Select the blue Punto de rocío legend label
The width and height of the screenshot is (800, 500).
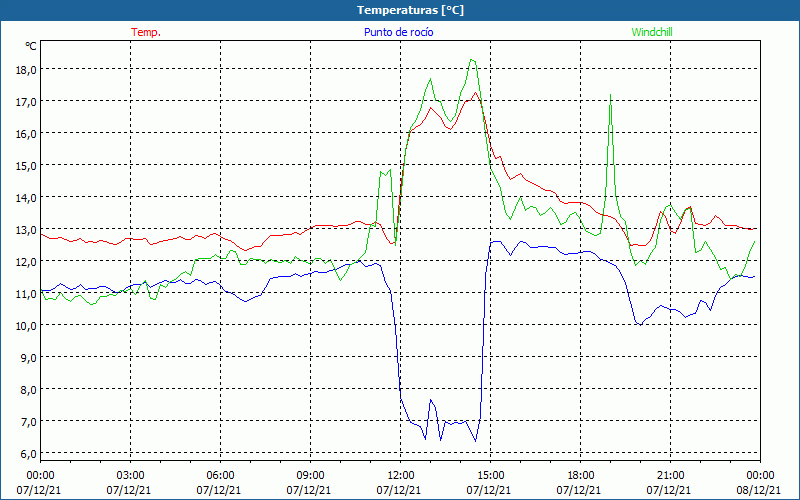click(x=398, y=32)
